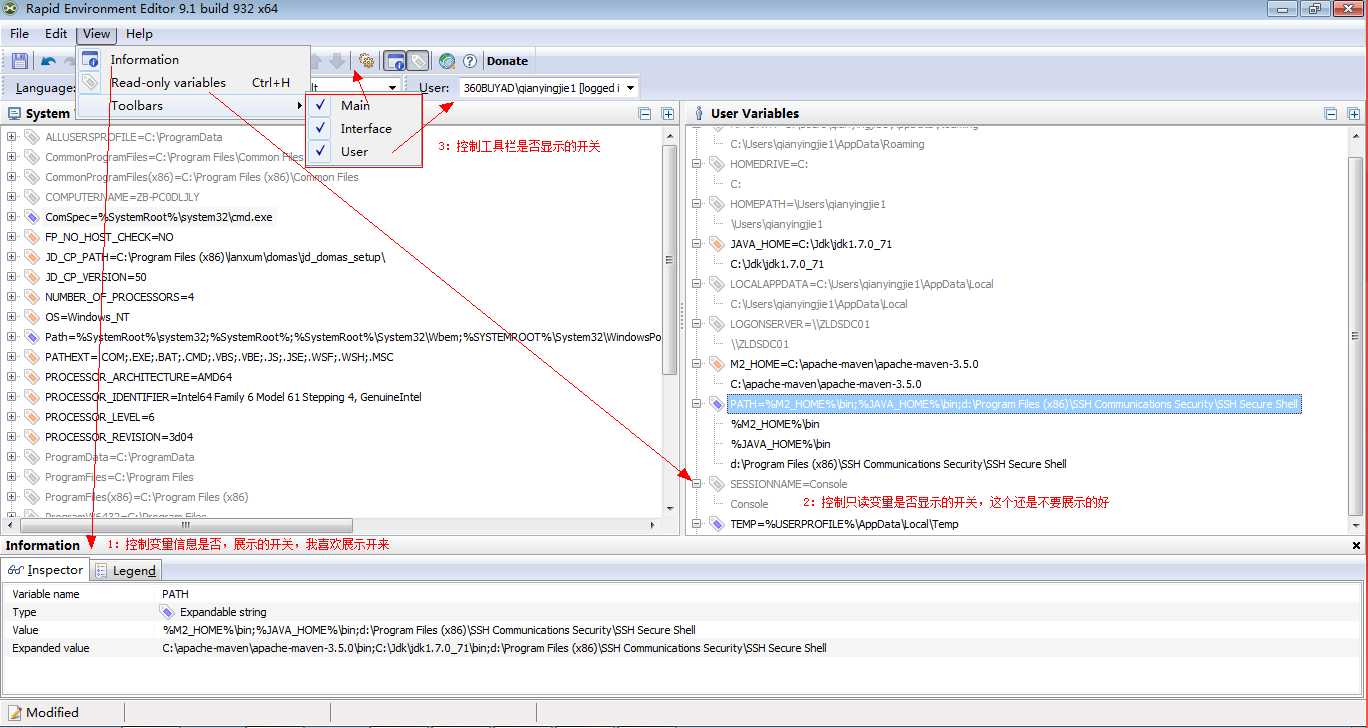Collapse the M2_HOME user variable
The height and width of the screenshot is (728, 1368).
point(697,364)
